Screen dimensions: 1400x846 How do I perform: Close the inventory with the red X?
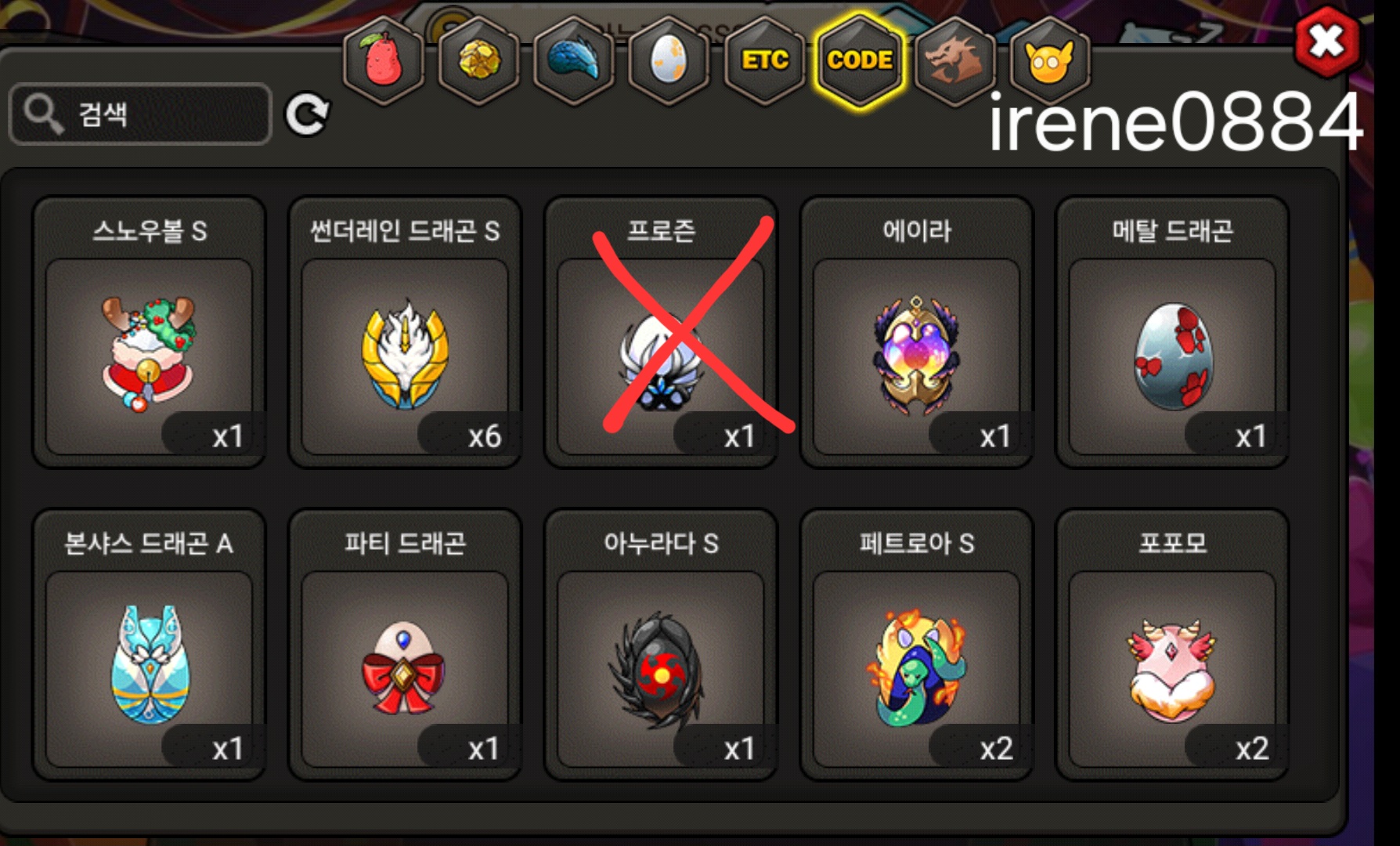click(1326, 41)
